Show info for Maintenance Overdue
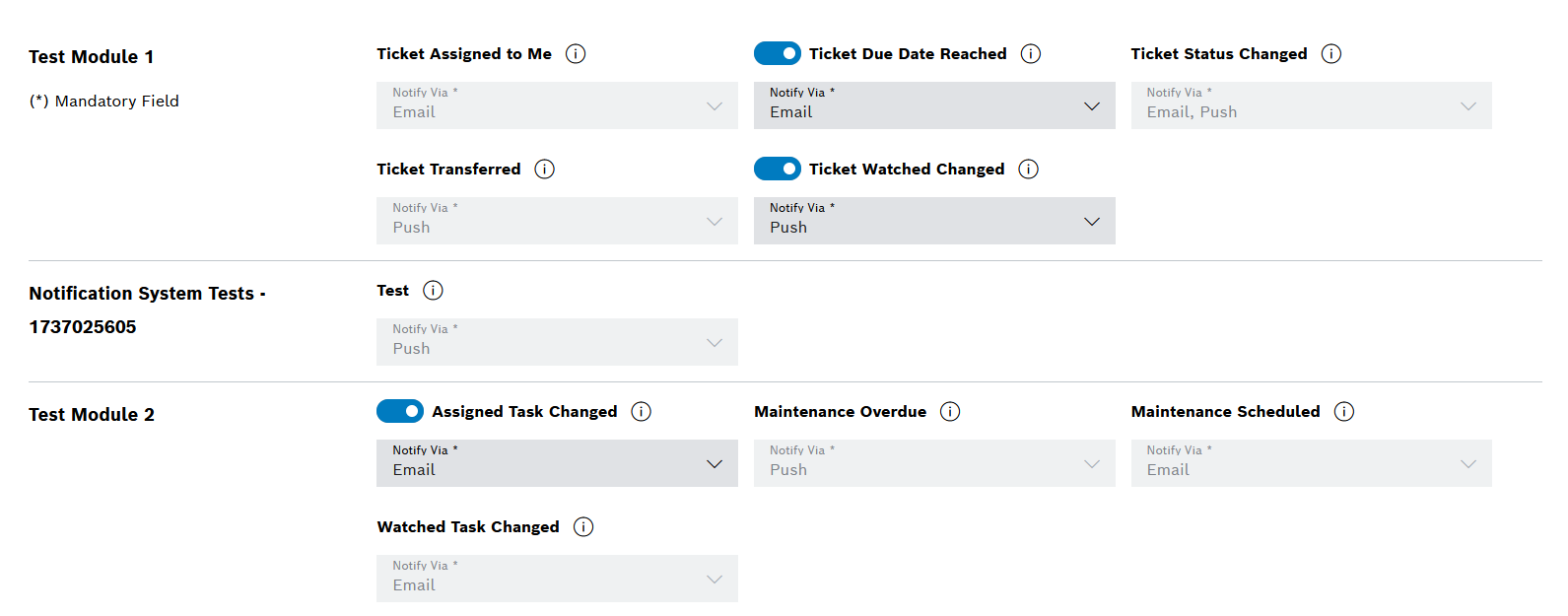 [x=950, y=412]
